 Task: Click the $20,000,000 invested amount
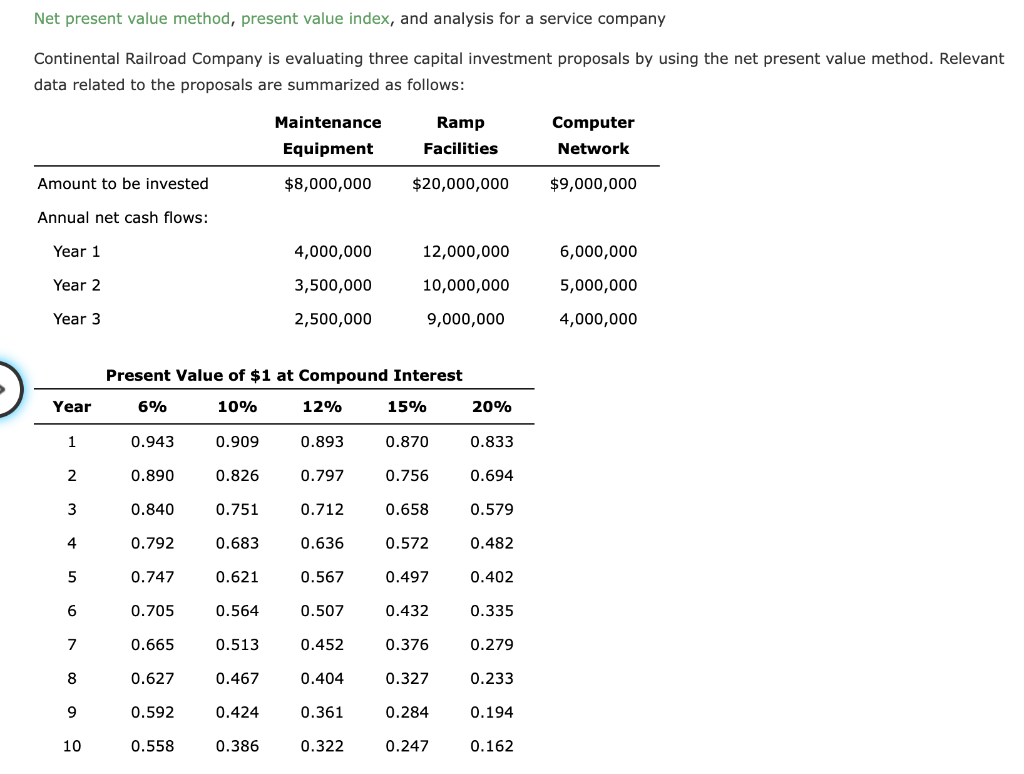460,183
